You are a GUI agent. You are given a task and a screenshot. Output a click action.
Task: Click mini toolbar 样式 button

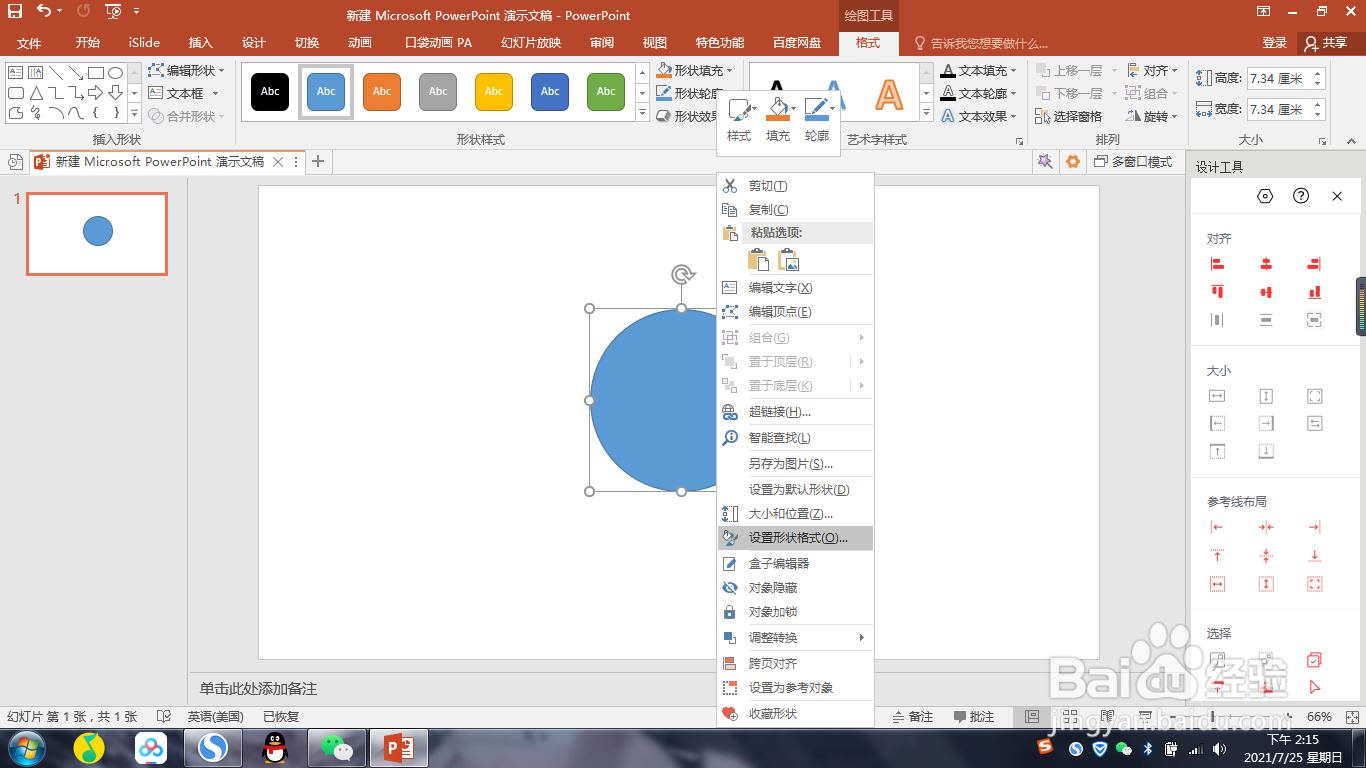pyautogui.click(x=739, y=120)
